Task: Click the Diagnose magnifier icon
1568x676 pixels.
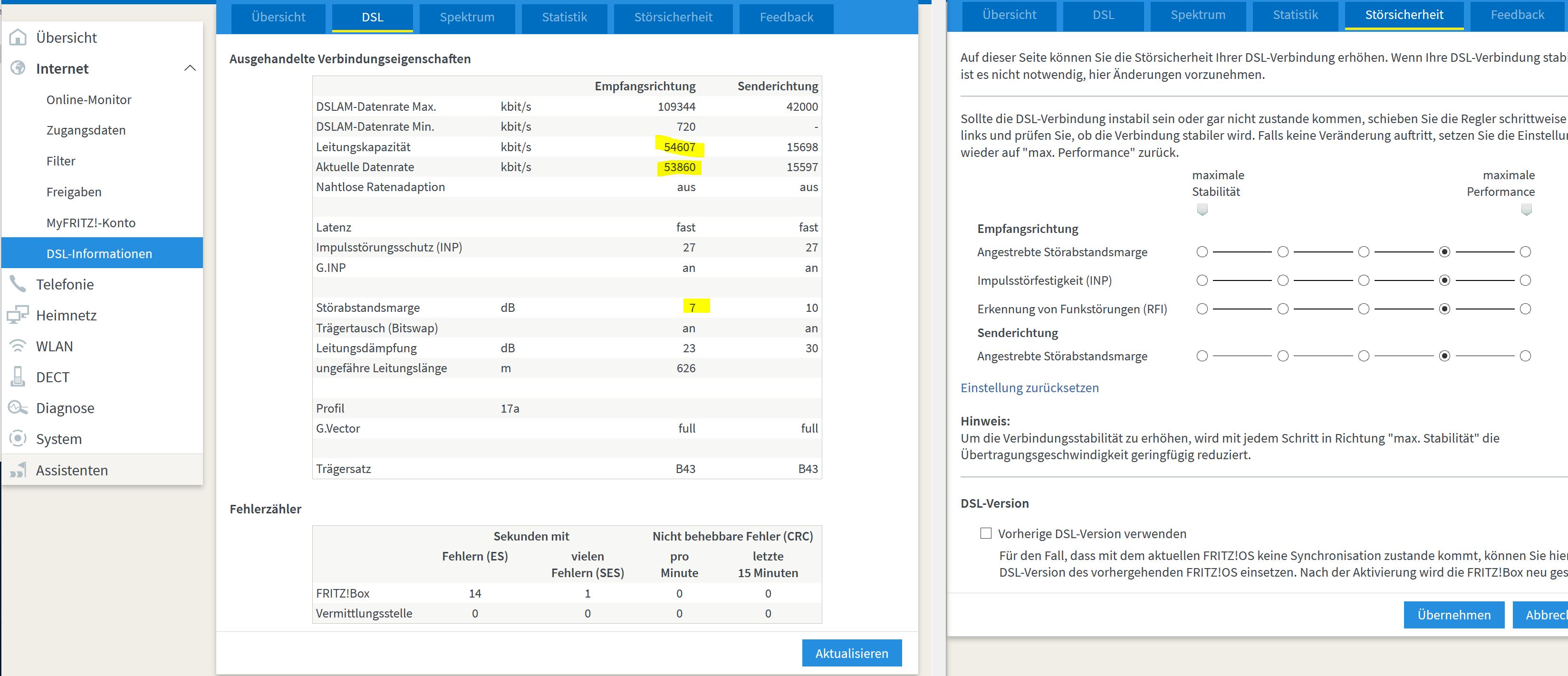Action: click(18, 407)
